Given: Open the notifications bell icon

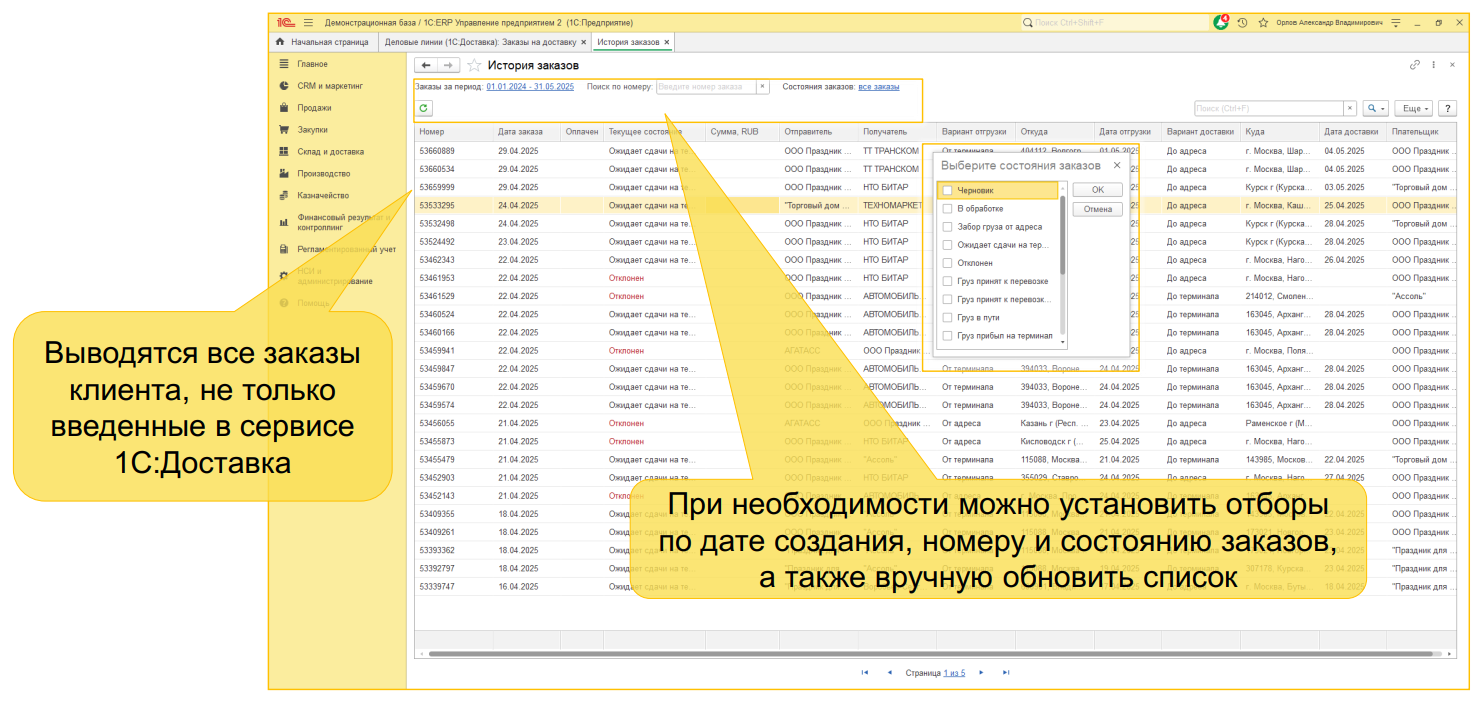Looking at the screenshot, I should 1221,22.
